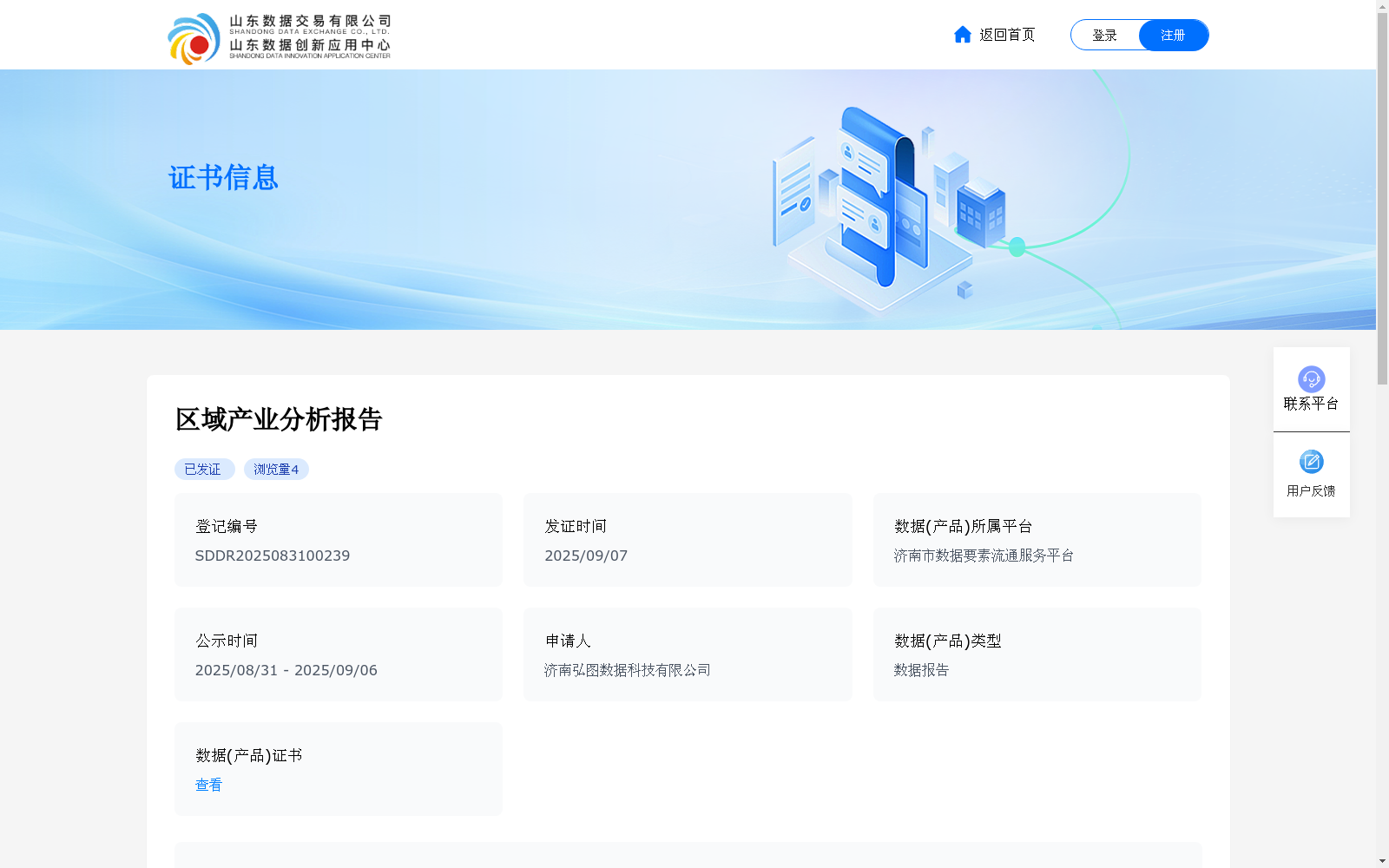
Task: Click the 用户反馈 edit icon
Action: [x=1312, y=462]
